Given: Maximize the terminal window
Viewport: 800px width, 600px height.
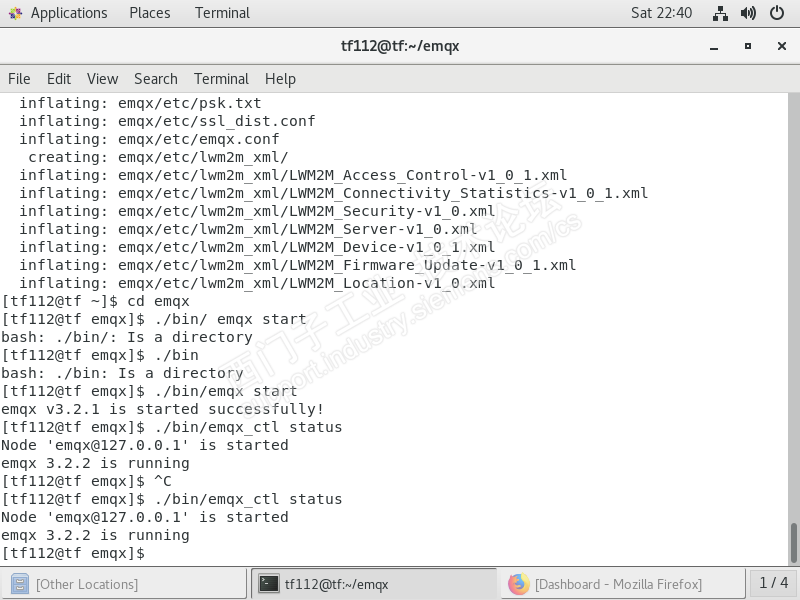Looking at the screenshot, I should pos(747,46).
